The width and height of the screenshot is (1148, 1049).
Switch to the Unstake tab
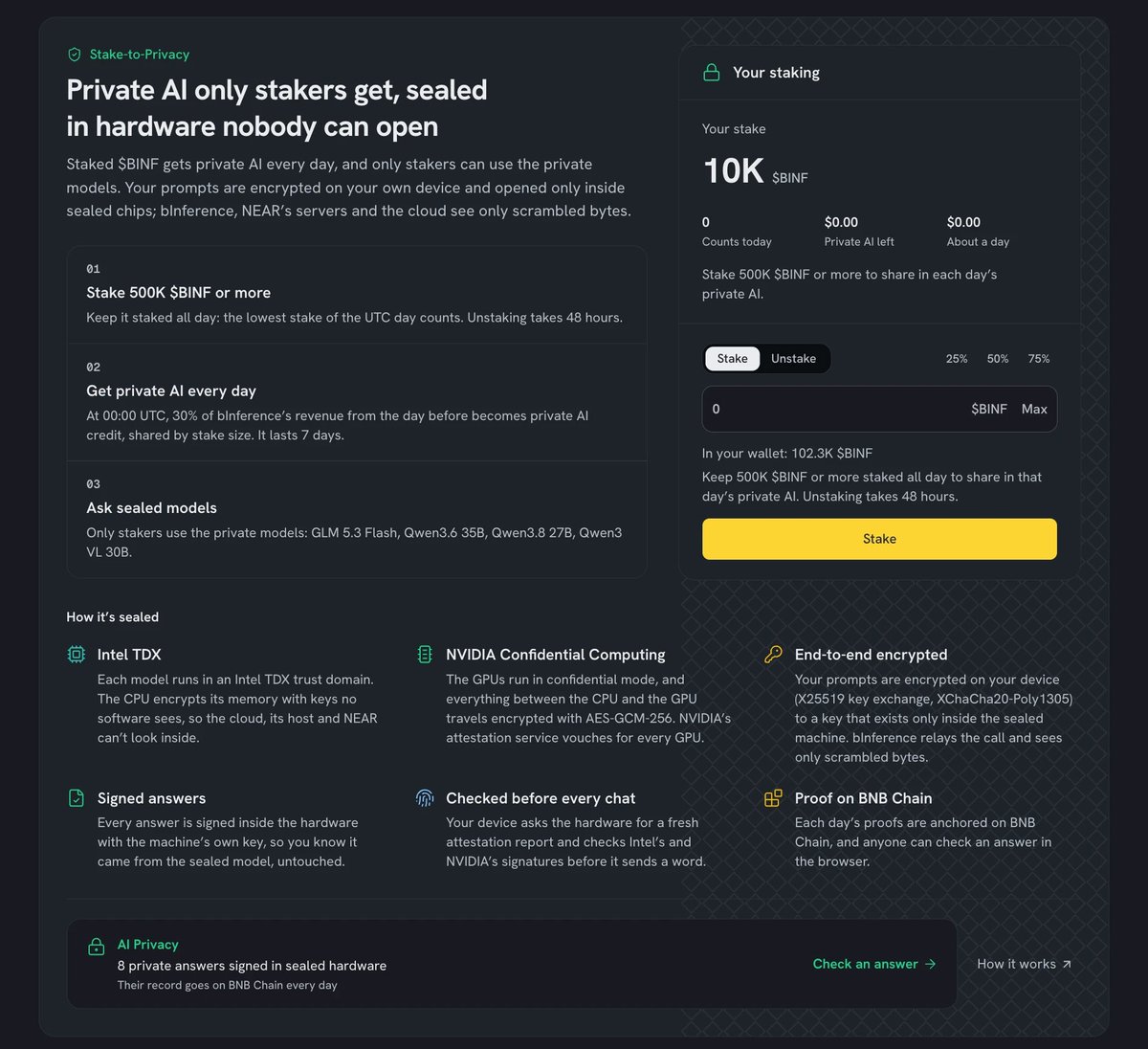pyautogui.click(x=794, y=359)
